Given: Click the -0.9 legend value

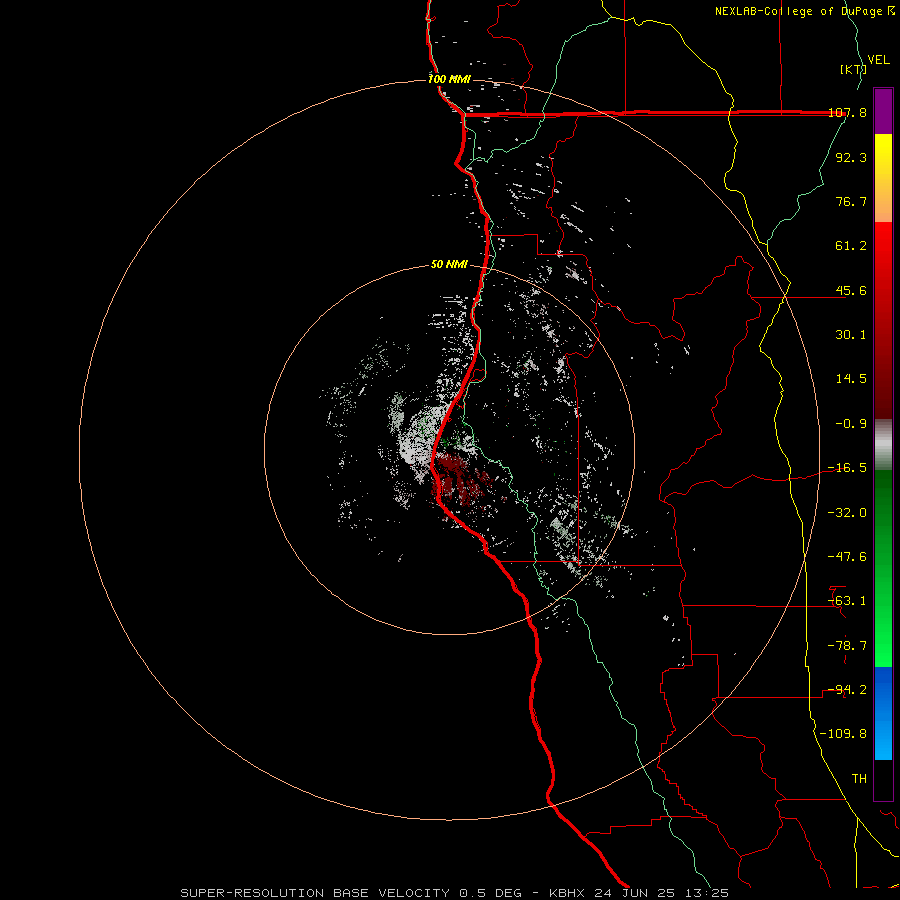Looking at the screenshot, I should click(851, 424).
